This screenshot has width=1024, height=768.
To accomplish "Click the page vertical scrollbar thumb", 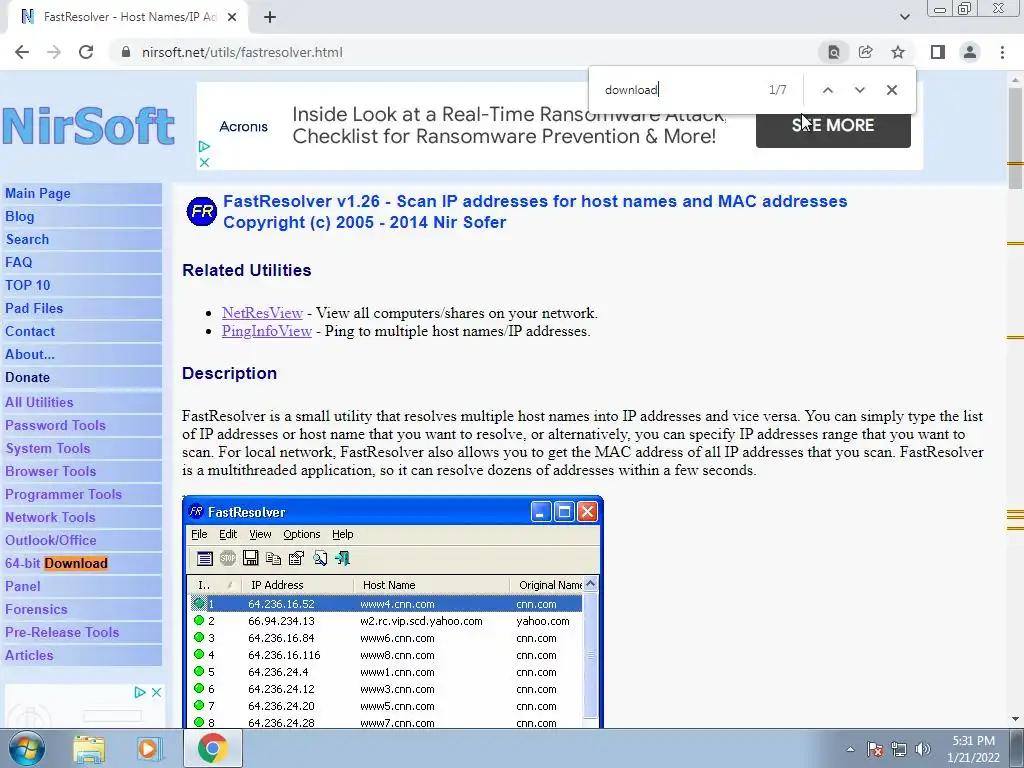I will coord(1015,137).
